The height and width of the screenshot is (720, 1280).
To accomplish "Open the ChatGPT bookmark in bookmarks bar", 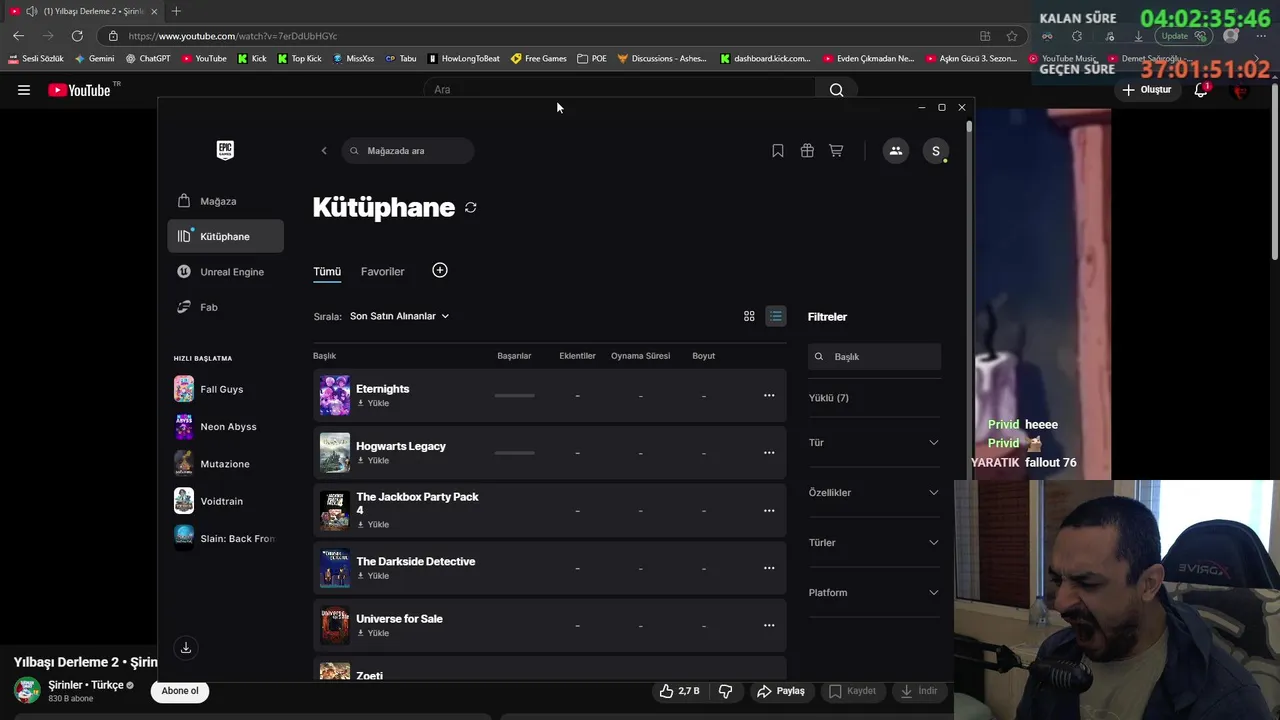I will [148, 59].
